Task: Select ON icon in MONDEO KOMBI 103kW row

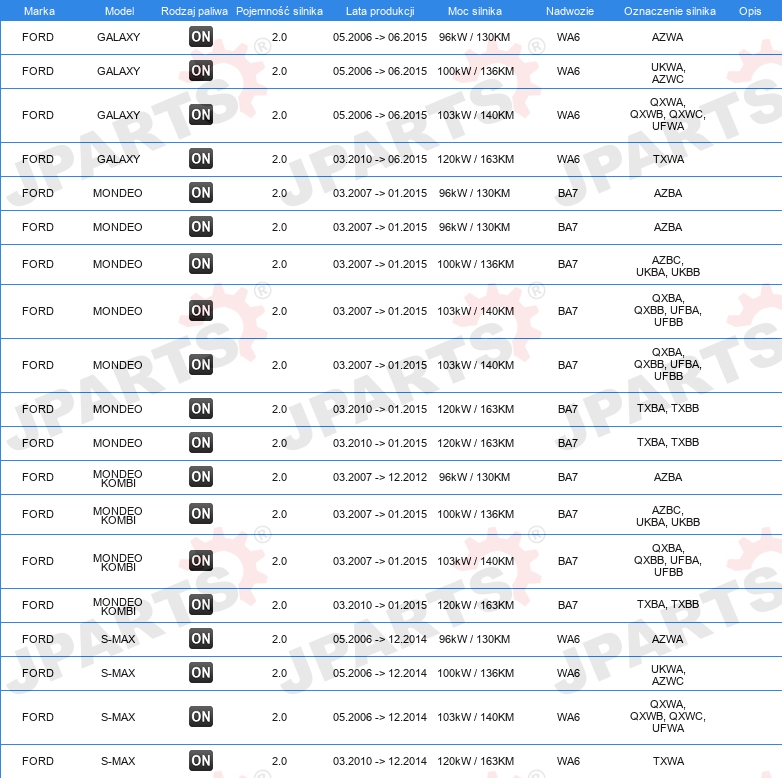Action: (201, 561)
